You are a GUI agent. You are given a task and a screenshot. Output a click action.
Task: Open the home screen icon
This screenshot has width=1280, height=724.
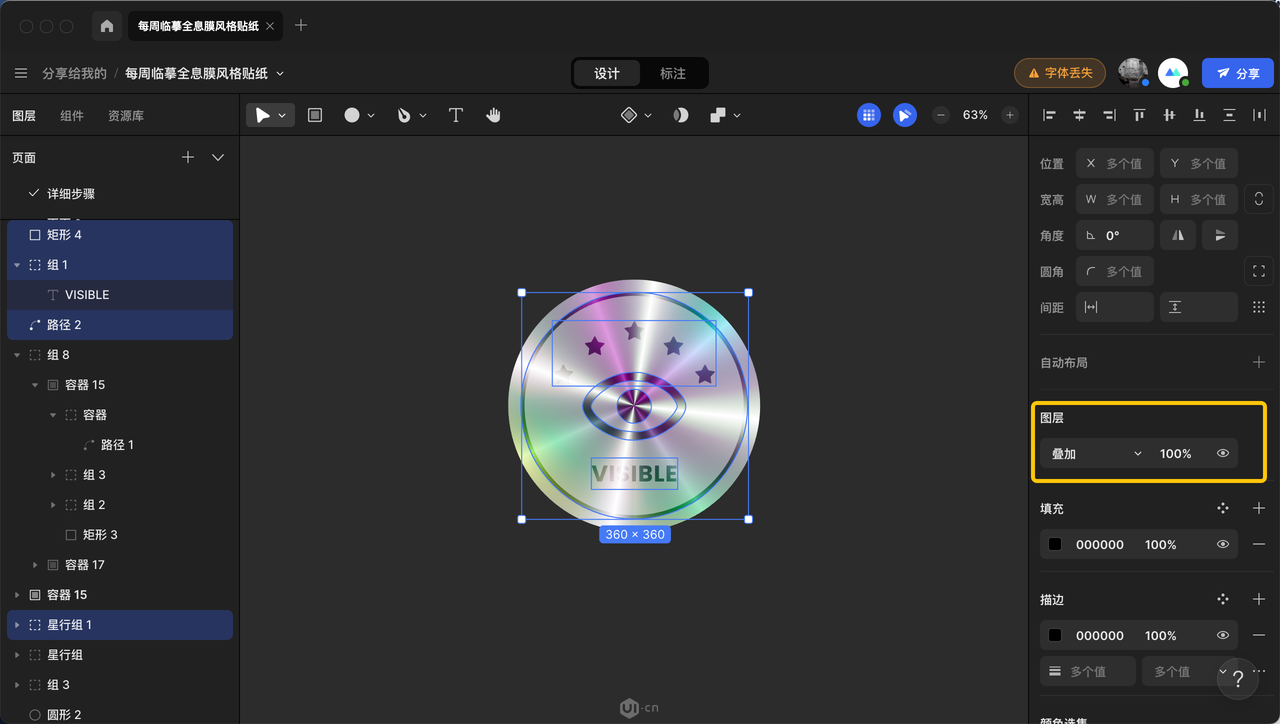pos(107,26)
